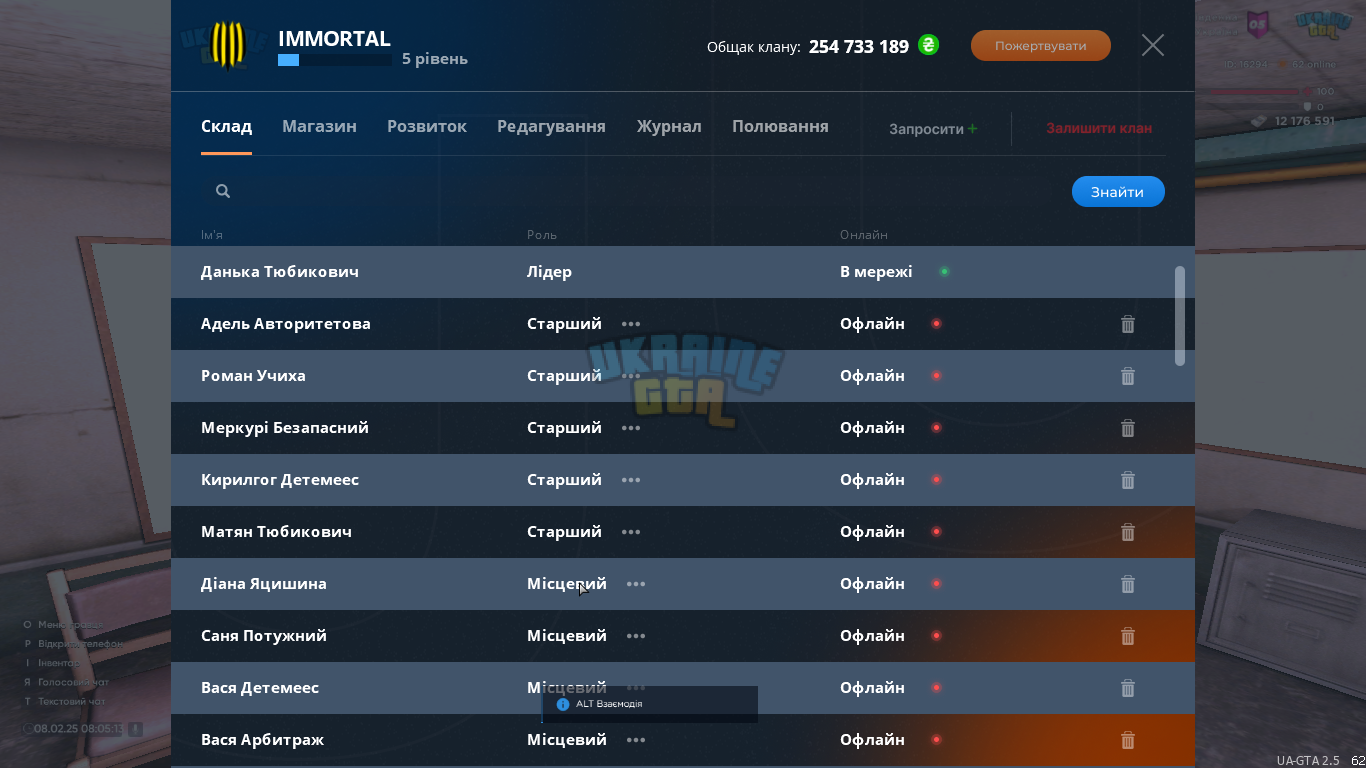Click trash icon in Діана Яцишина row
Screen dimensions: 1366x768
pyautogui.click(x=1128, y=584)
